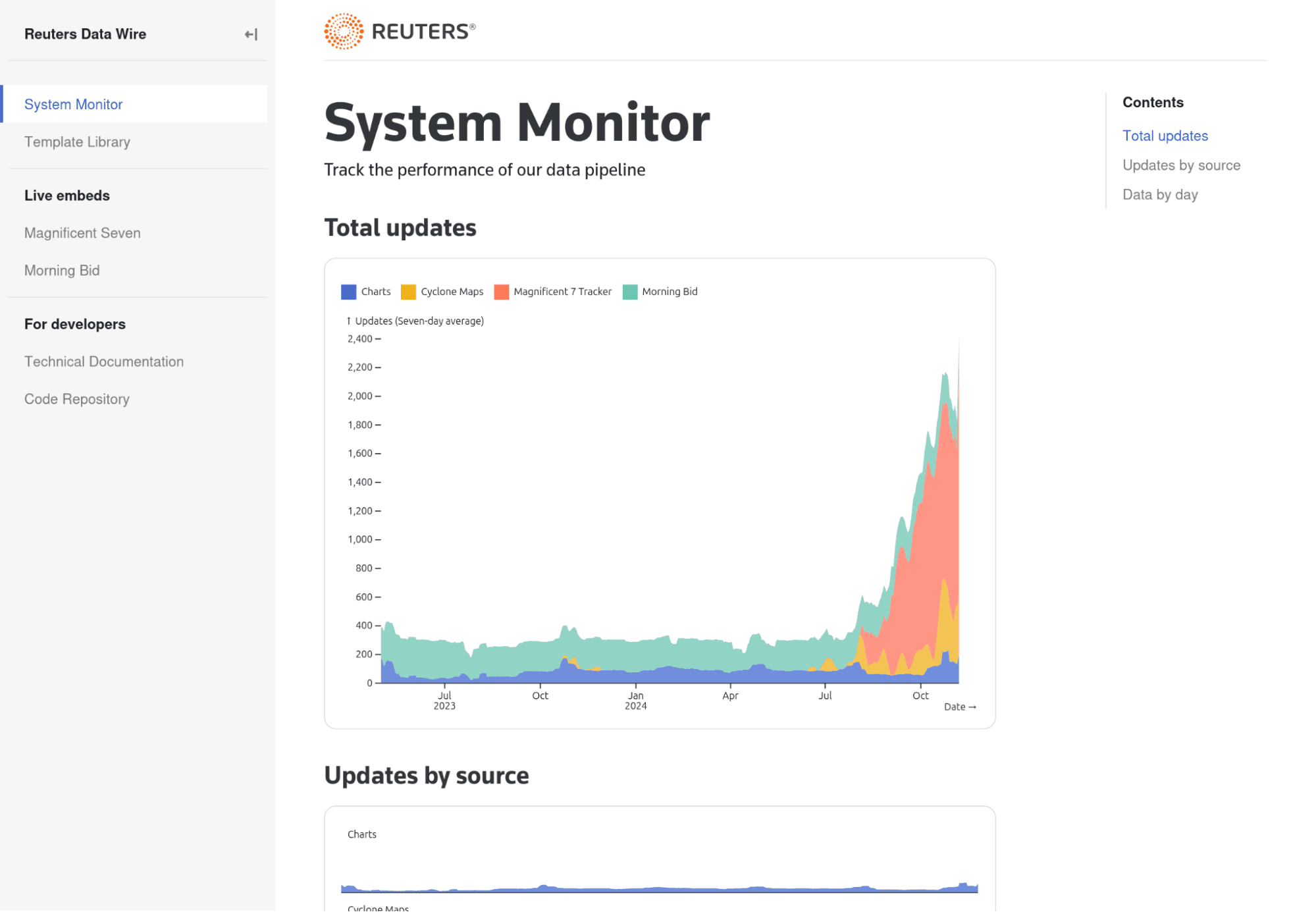Toggle the Morning Bid legend swatch
The width and height of the screenshot is (1316, 912).
point(629,291)
